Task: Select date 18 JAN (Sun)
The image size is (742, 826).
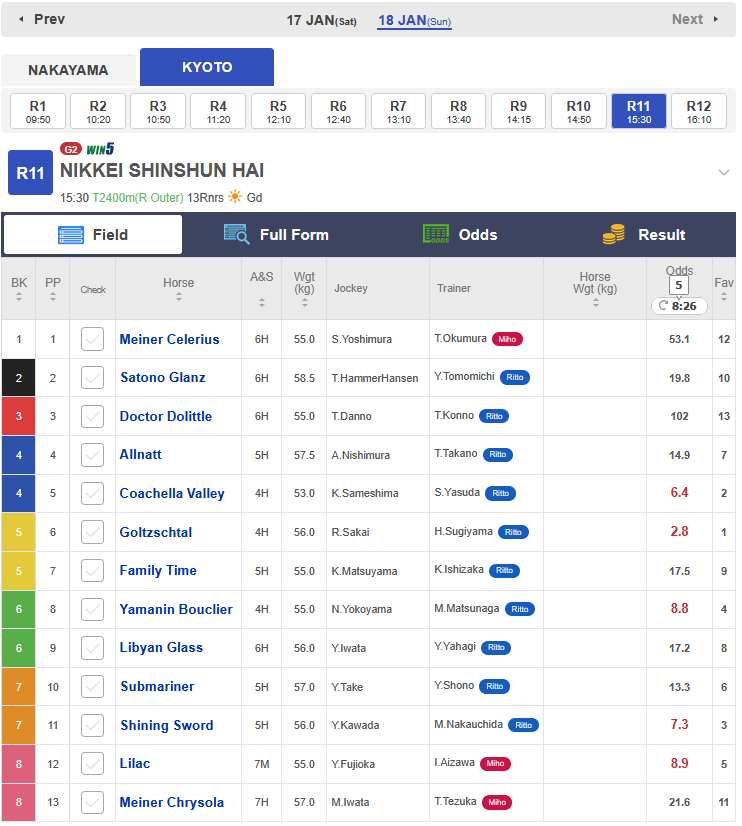Action: [414, 21]
